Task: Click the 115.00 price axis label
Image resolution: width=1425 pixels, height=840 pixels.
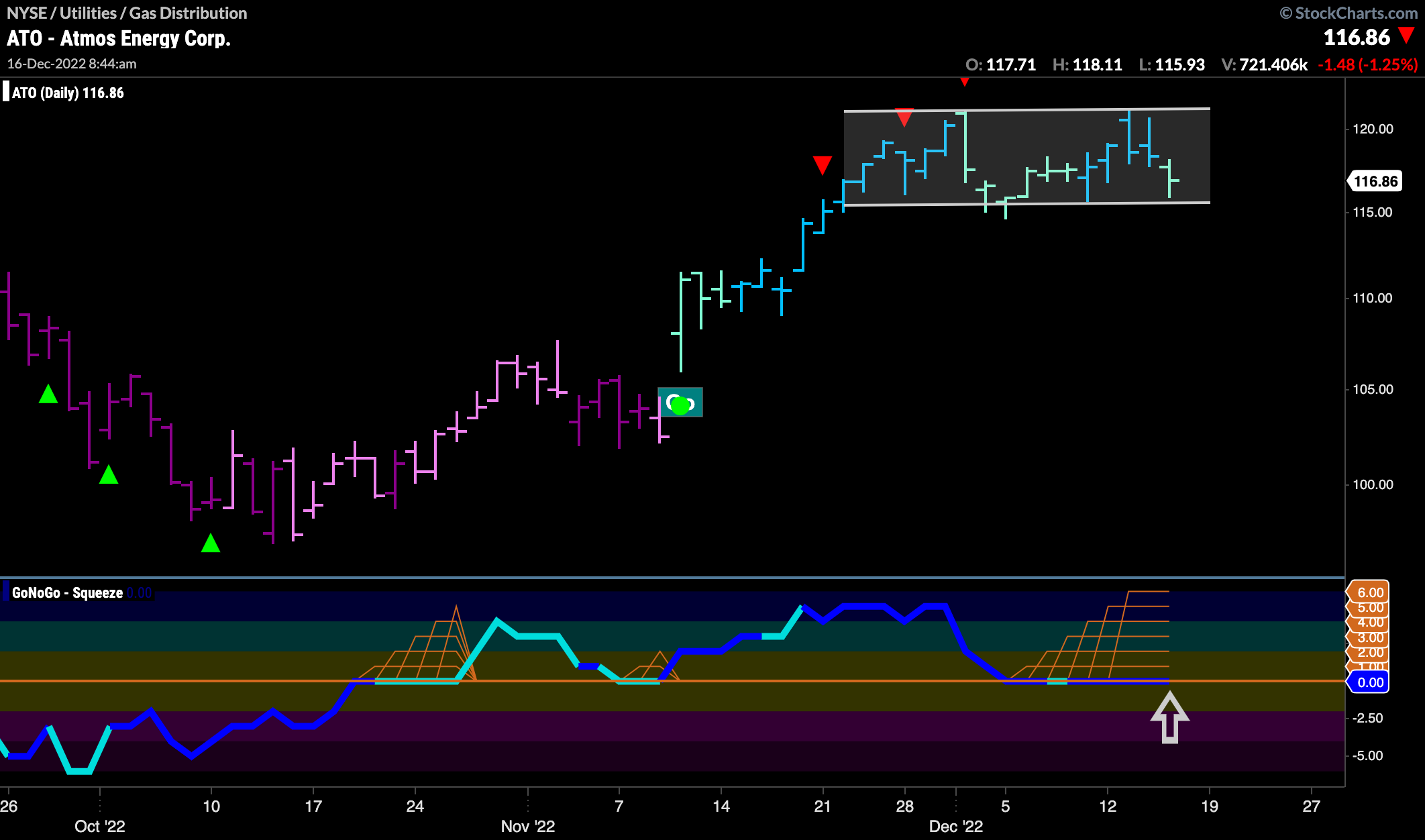Action: point(1373,212)
